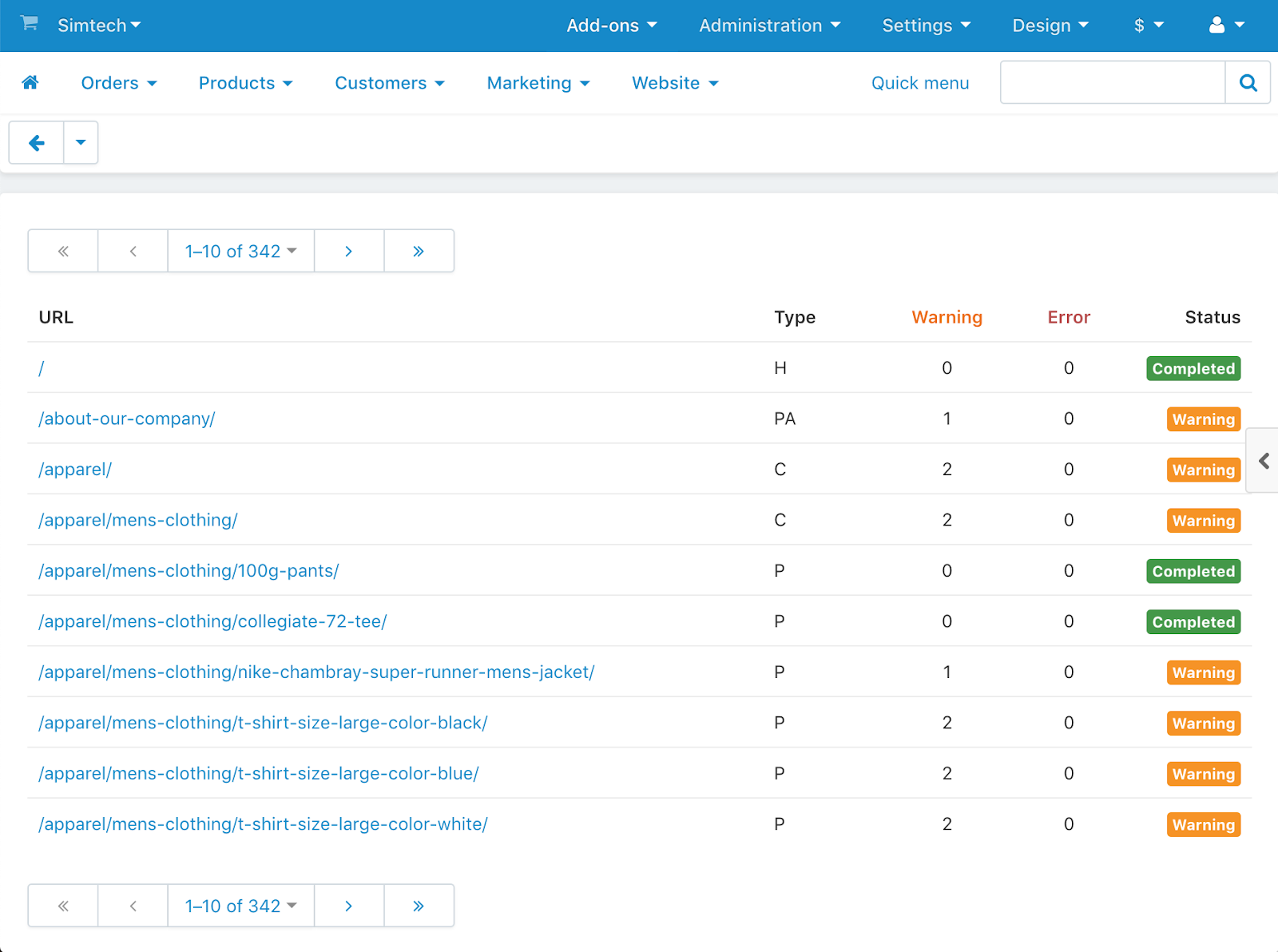Open the user account menu icon
Viewport: 1278px width, 952px height.
(x=1227, y=26)
